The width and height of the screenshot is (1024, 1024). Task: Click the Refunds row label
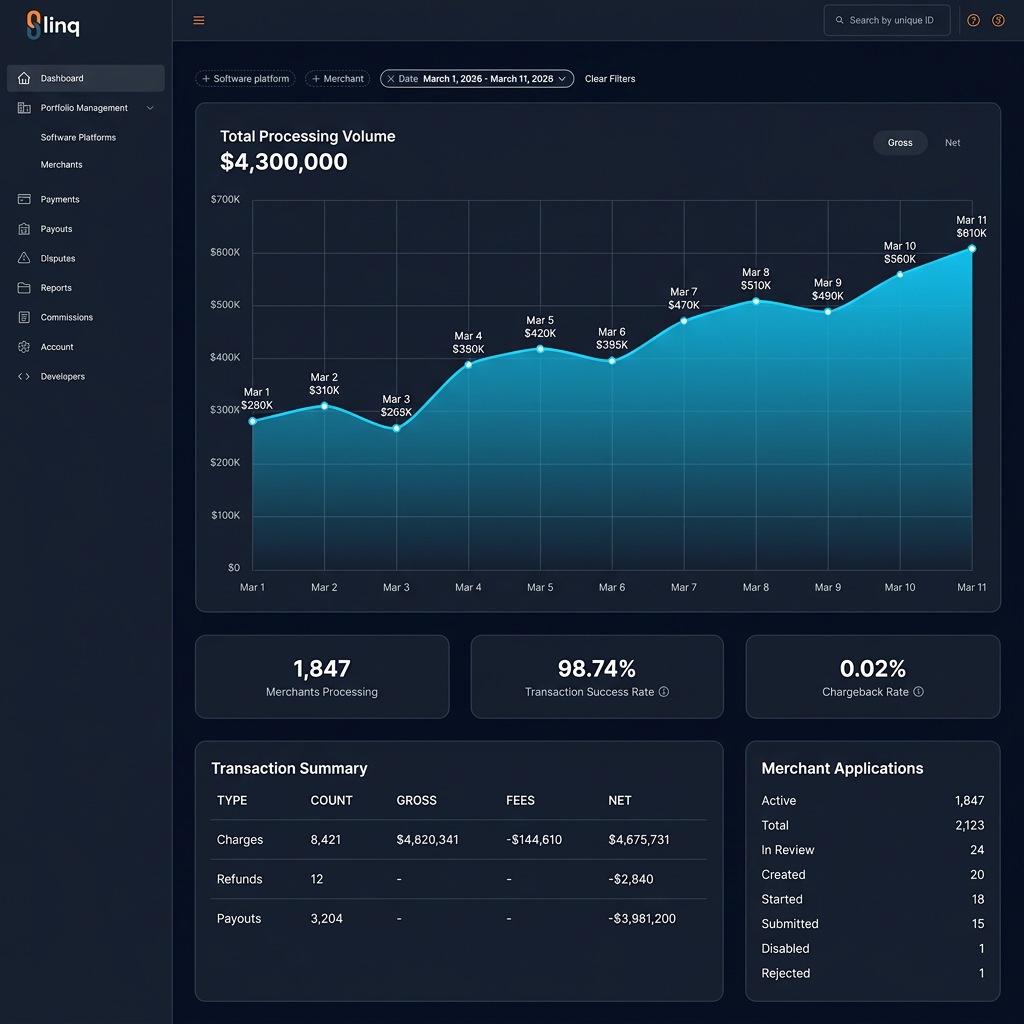point(240,879)
